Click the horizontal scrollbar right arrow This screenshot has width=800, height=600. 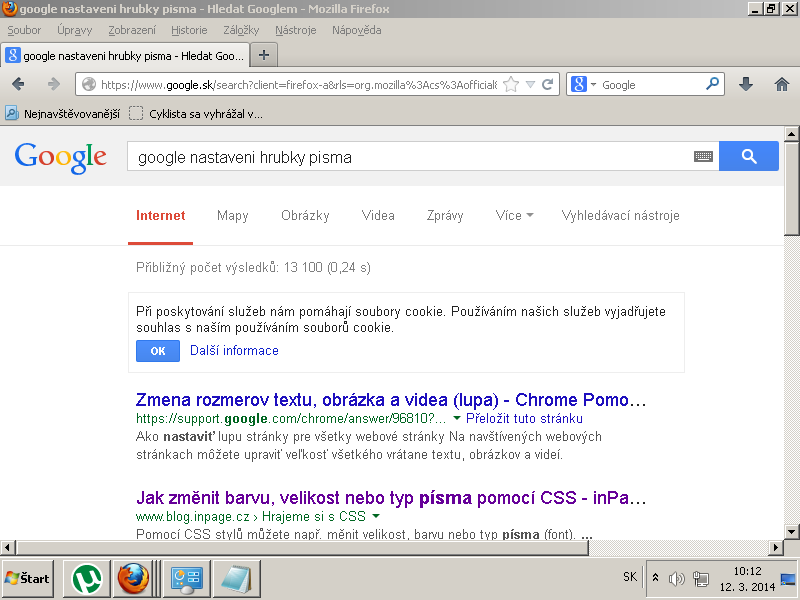click(x=776, y=547)
